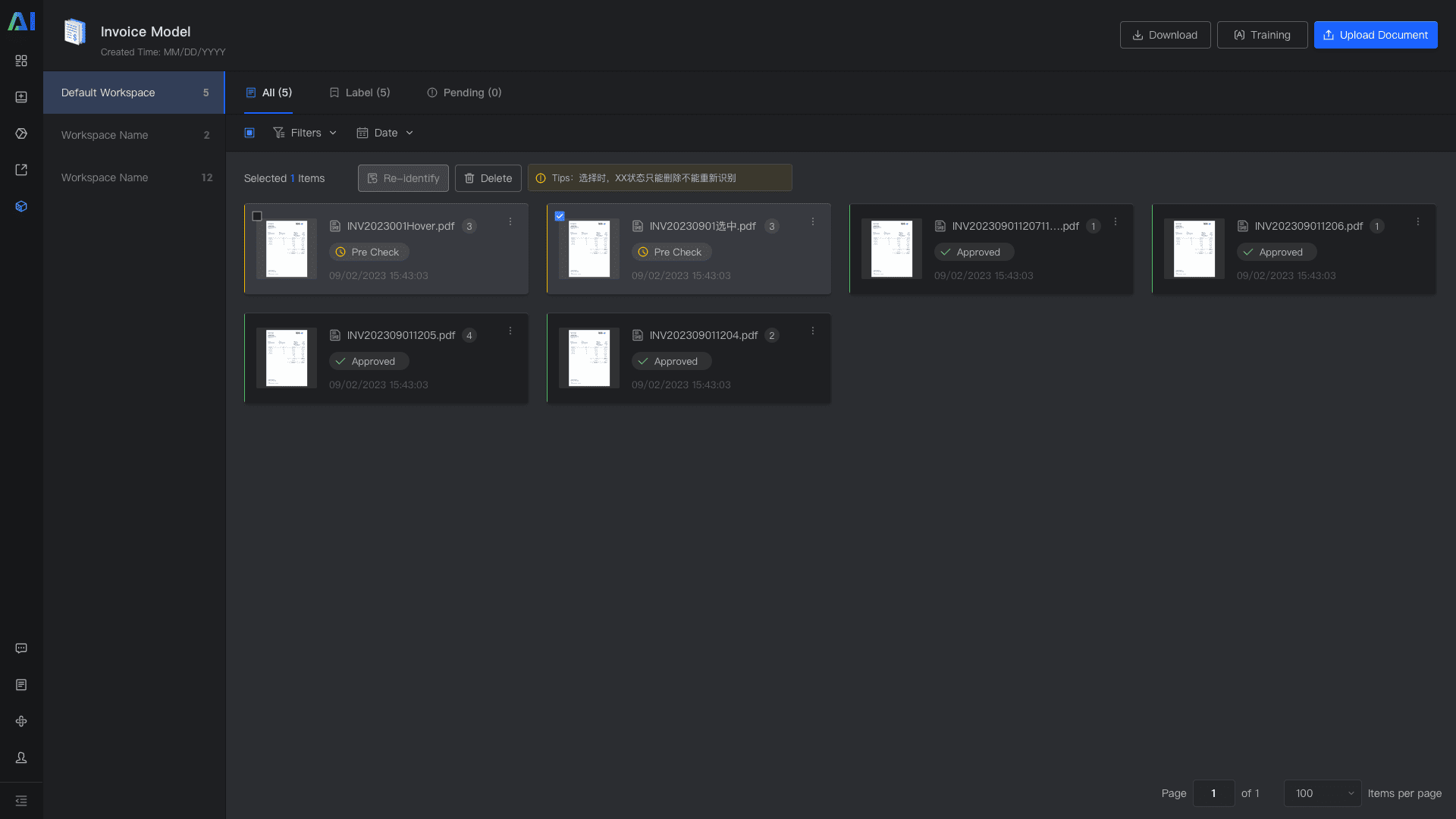This screenshot has height=819, width=1456.
Task: Click the chat message icon in sidebar
Action: click(21, 648)
